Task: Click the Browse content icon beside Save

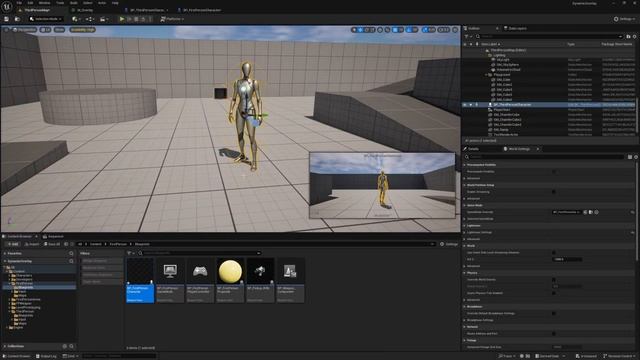Action: click(x=17, y=19)
